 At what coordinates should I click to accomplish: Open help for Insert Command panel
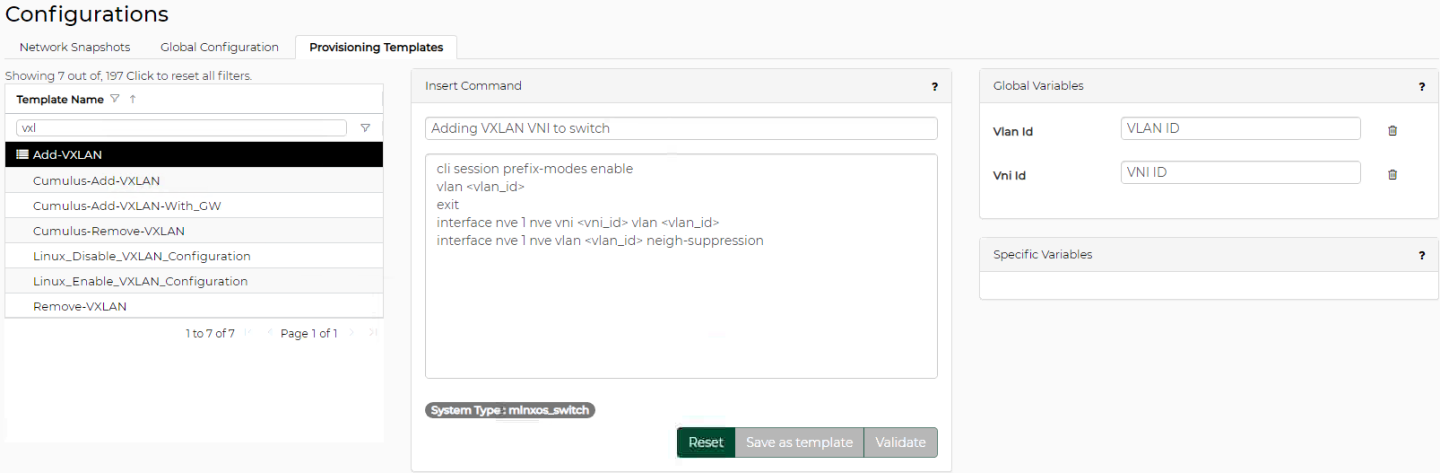[934, 87]
